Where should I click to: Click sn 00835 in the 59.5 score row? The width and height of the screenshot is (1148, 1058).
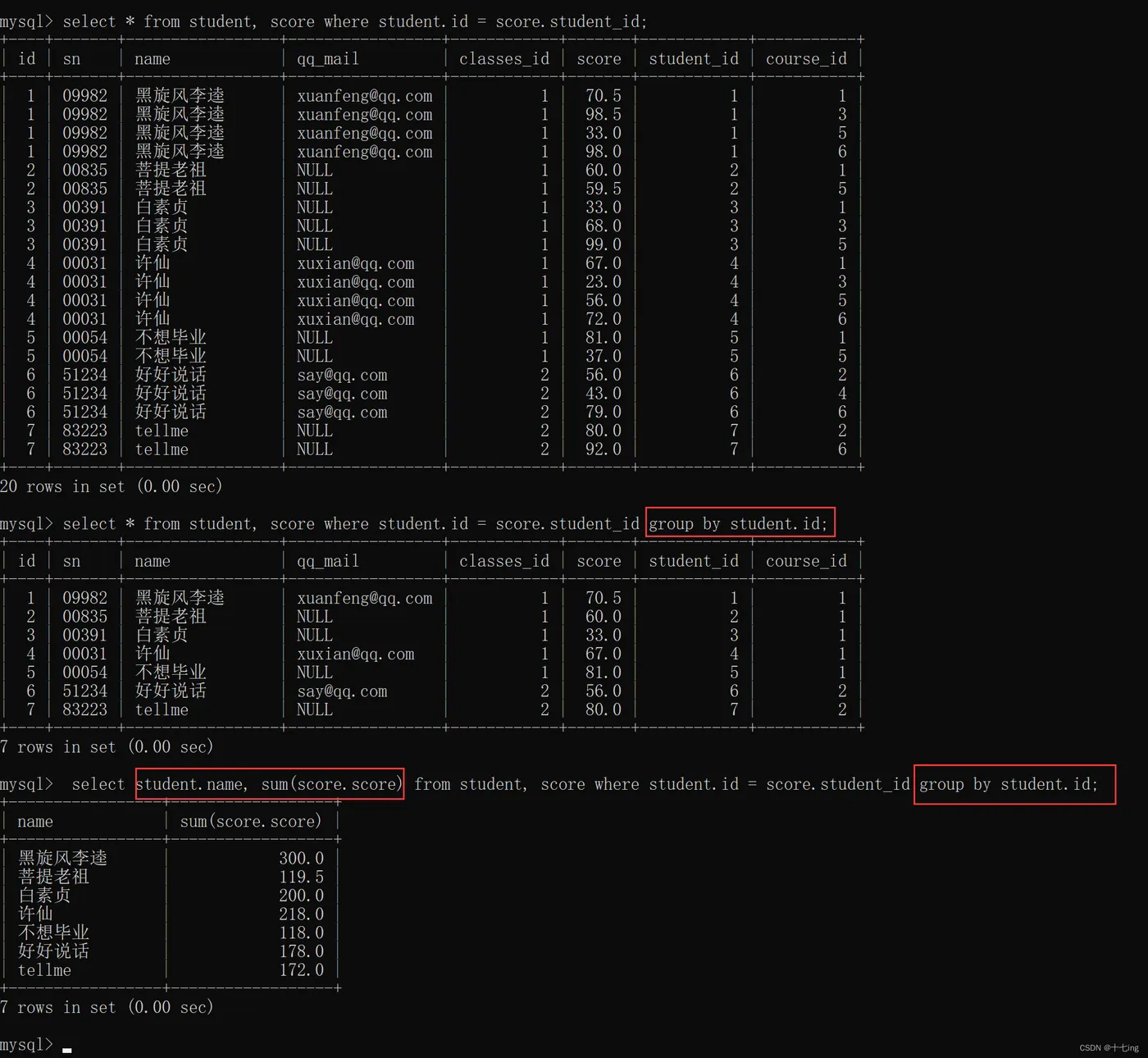tap(84, 189)
